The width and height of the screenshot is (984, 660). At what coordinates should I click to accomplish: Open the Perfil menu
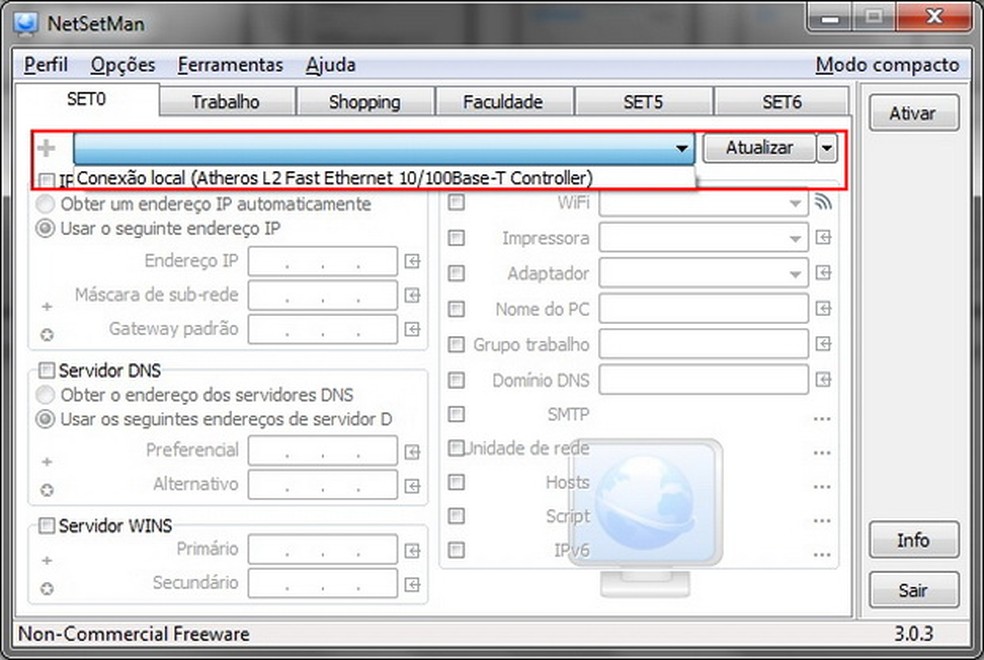pyautogui.click(x=46, y=65)
